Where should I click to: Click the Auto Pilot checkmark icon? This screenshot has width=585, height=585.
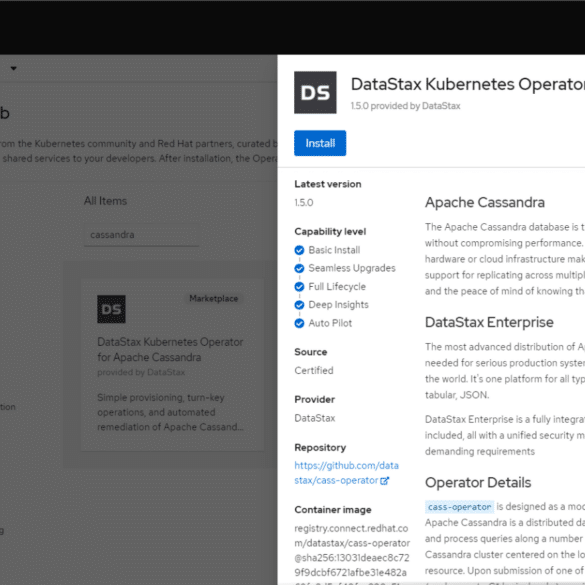click(299, 323)
